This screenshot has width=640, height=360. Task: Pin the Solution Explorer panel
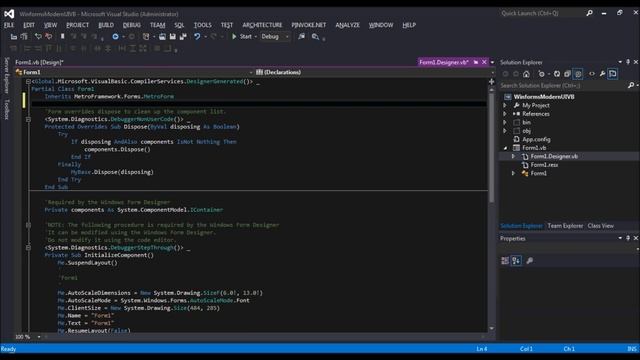coord(628,62)
